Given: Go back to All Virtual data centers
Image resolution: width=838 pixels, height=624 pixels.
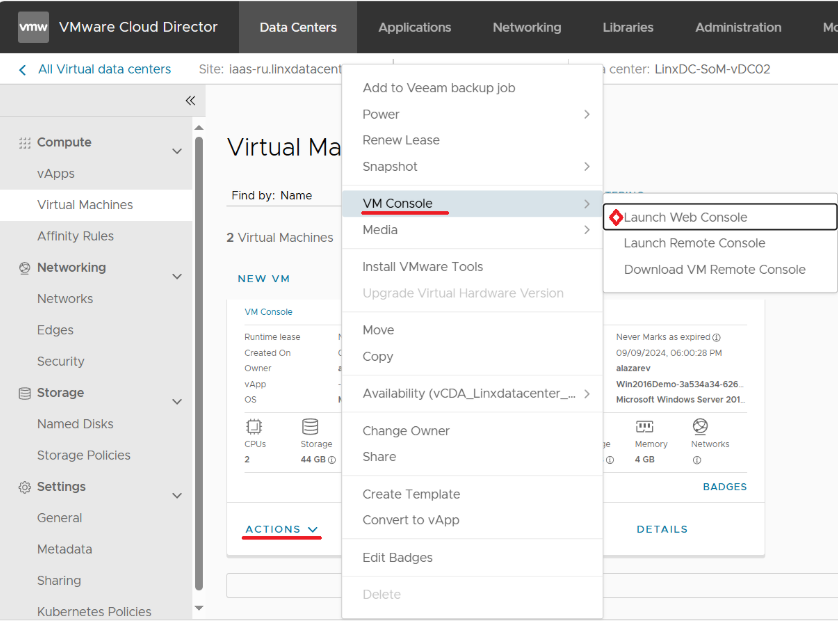Looking at the screenshot, I should pyautogui.click(x=105, y=69).
